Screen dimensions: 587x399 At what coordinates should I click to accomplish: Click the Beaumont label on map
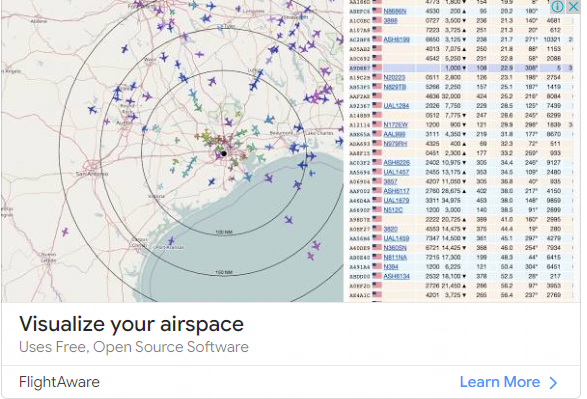click(x=281, y=133)
